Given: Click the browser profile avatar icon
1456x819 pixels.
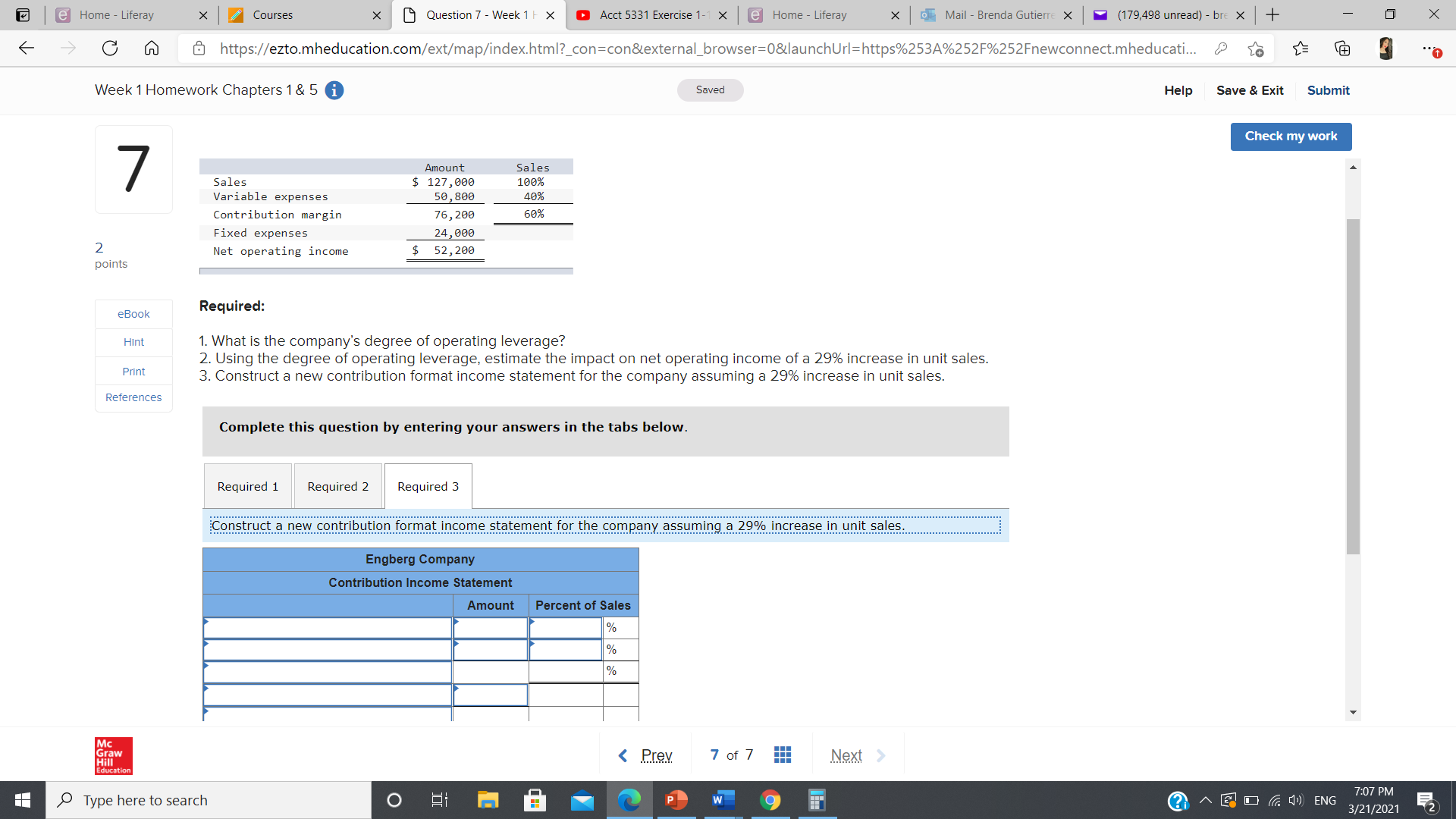Looking at the screenshot, I should click(x=1385, y=48).
